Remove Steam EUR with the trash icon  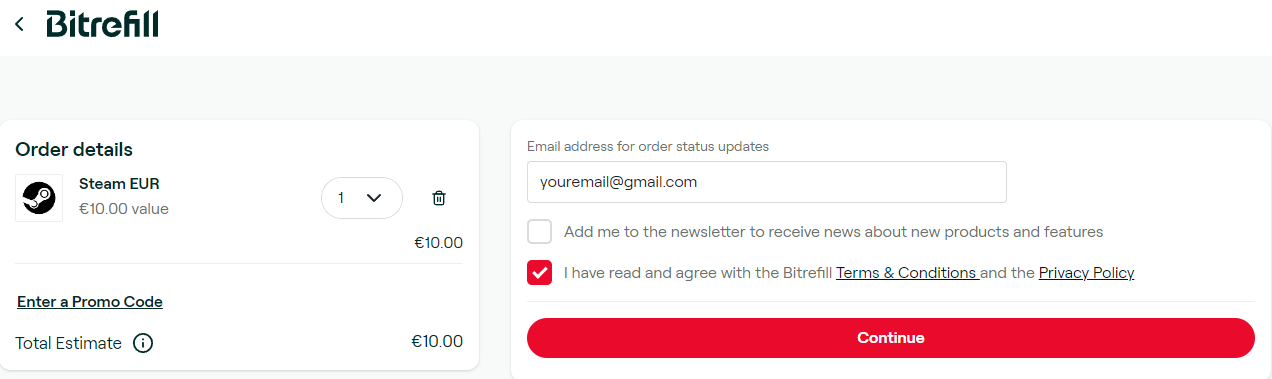(x=438, y=198)
